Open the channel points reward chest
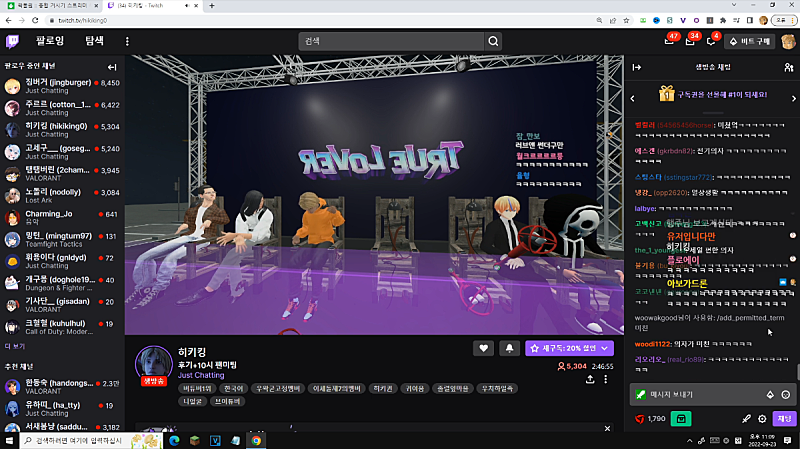The width and height of the screenshot is (800, 449). [x=680, y=419]
